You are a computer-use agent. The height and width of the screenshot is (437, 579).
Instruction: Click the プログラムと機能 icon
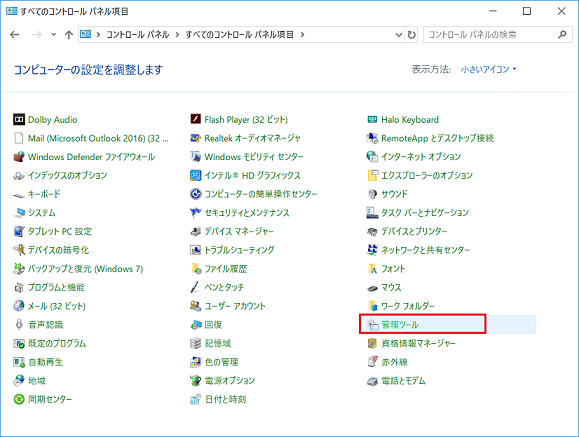19,287
